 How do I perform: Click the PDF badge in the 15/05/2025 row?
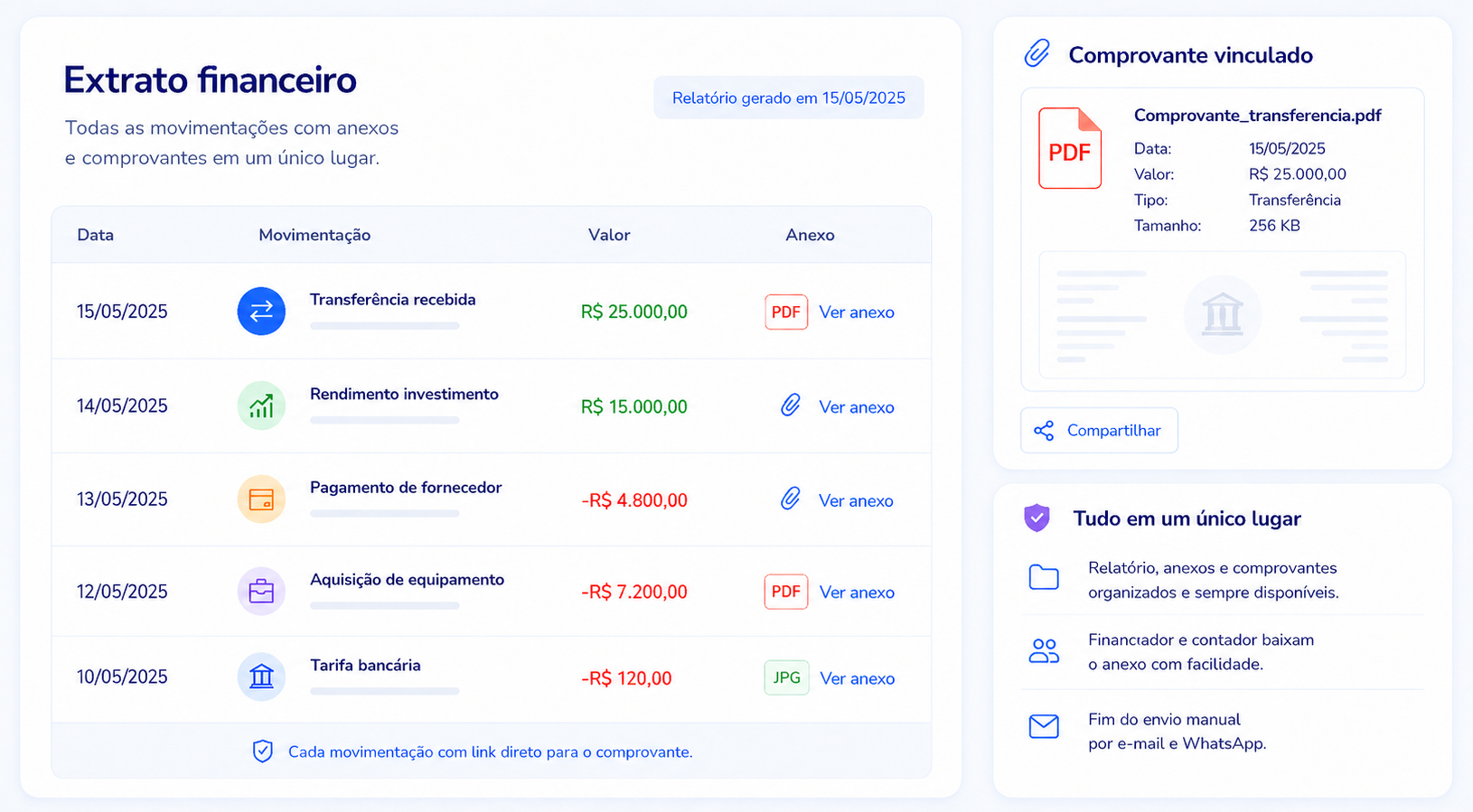point(786,312)
